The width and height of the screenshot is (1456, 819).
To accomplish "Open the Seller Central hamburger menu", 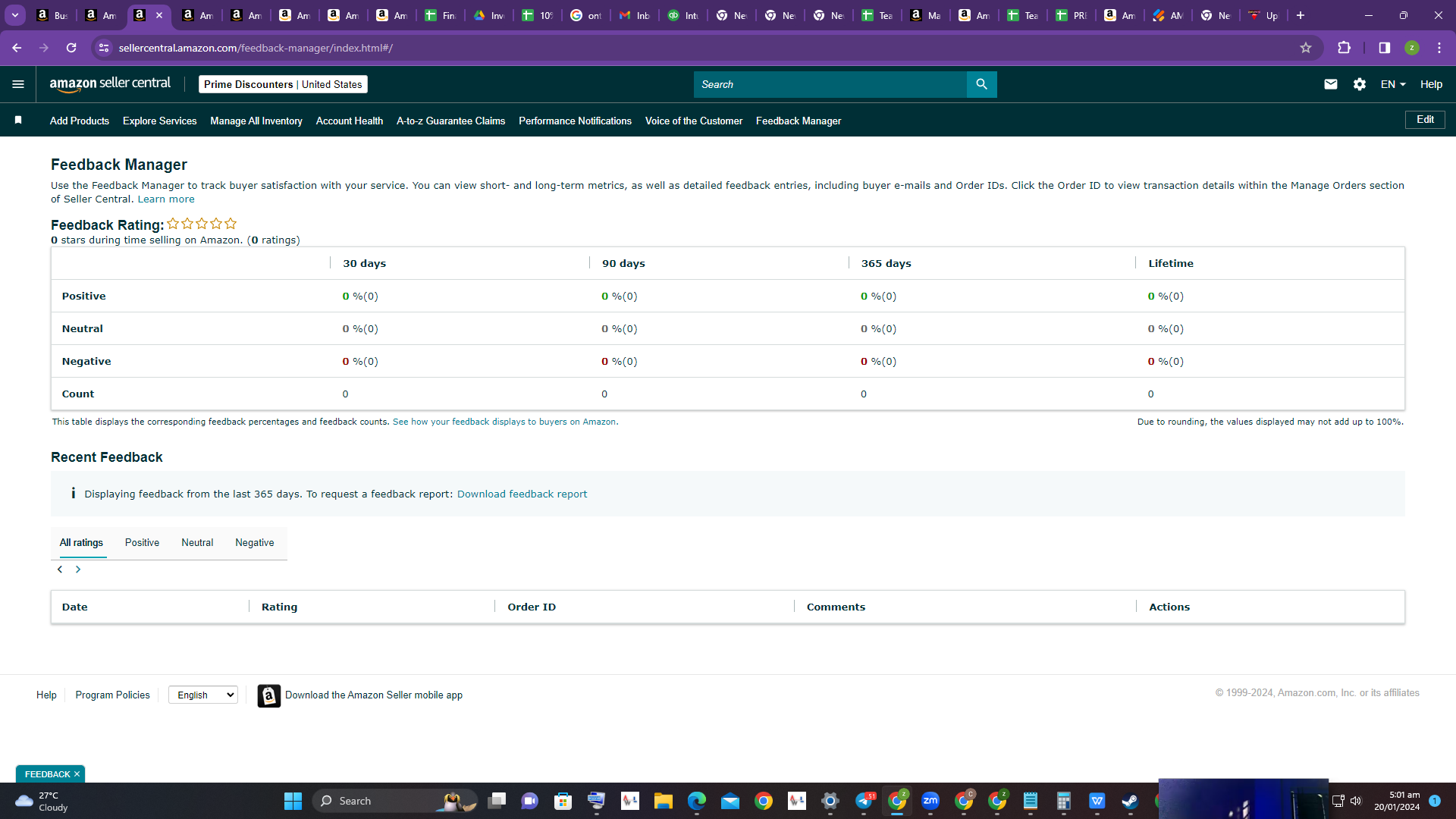I will pyautogui.click(x=18, y=84).
